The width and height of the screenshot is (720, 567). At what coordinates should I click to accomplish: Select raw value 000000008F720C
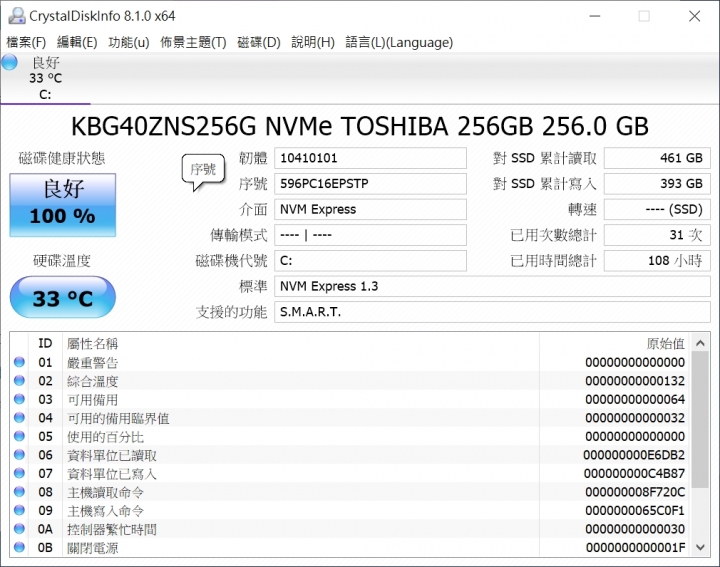click(635, 492)
